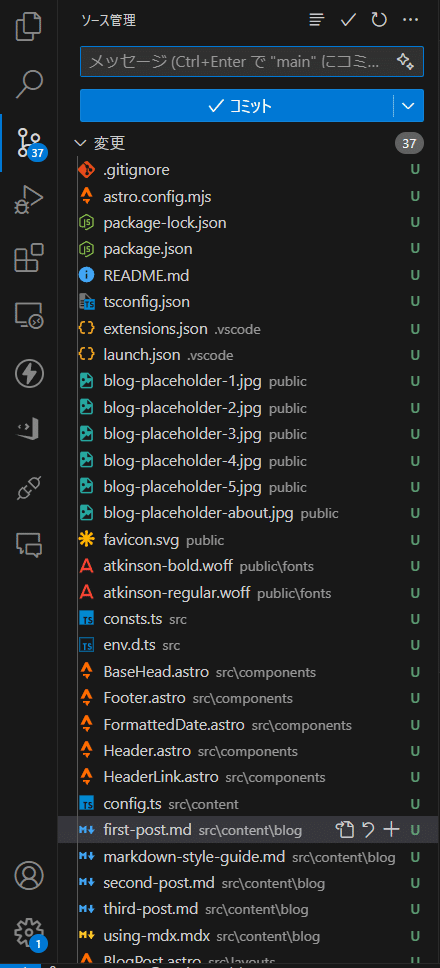Click the checkmark commit icon in header
This screenshot has width=440, height=968.
(349, 20)
